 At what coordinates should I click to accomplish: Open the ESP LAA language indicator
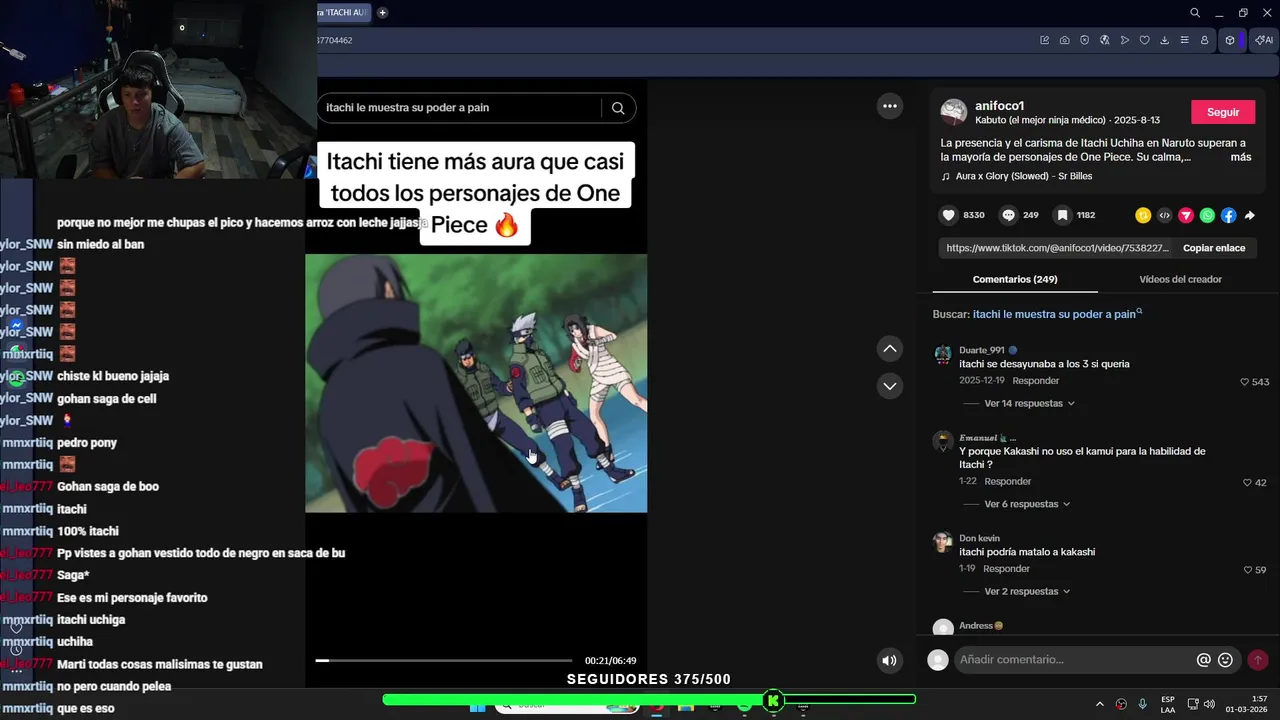point(1168,704)
